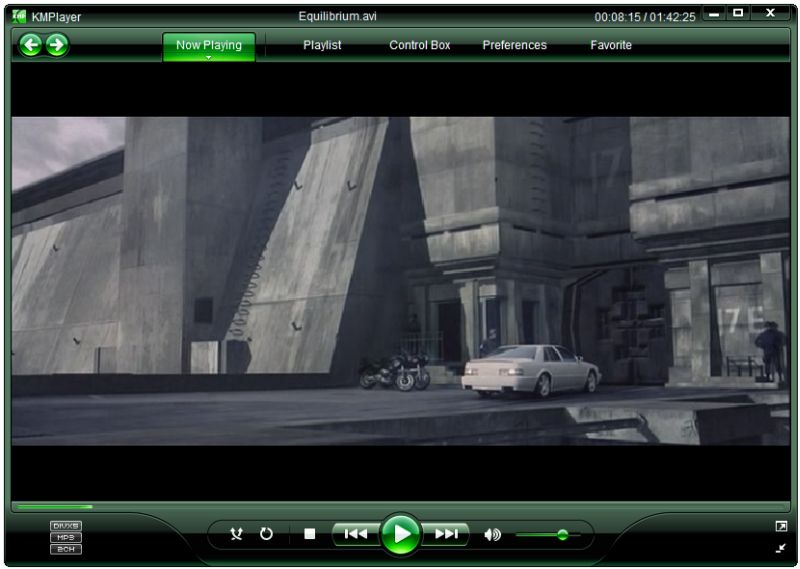Screen dimensions: 800x569
Task: Click the DIVX5 video codec indicator
Action: 66,526
